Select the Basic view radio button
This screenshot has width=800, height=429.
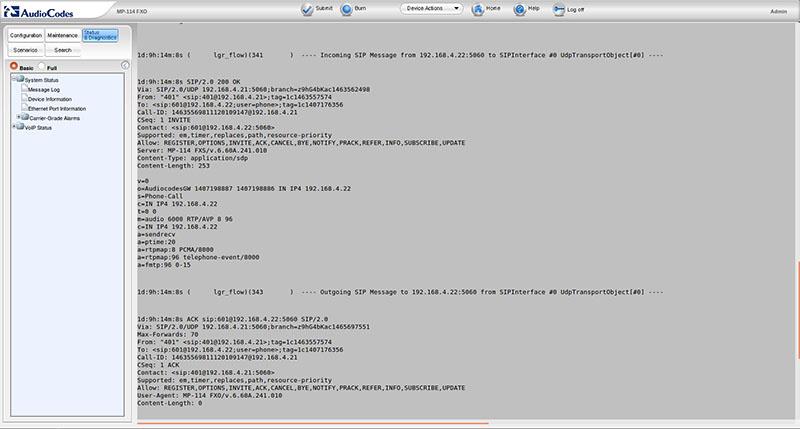click(14, 66)
